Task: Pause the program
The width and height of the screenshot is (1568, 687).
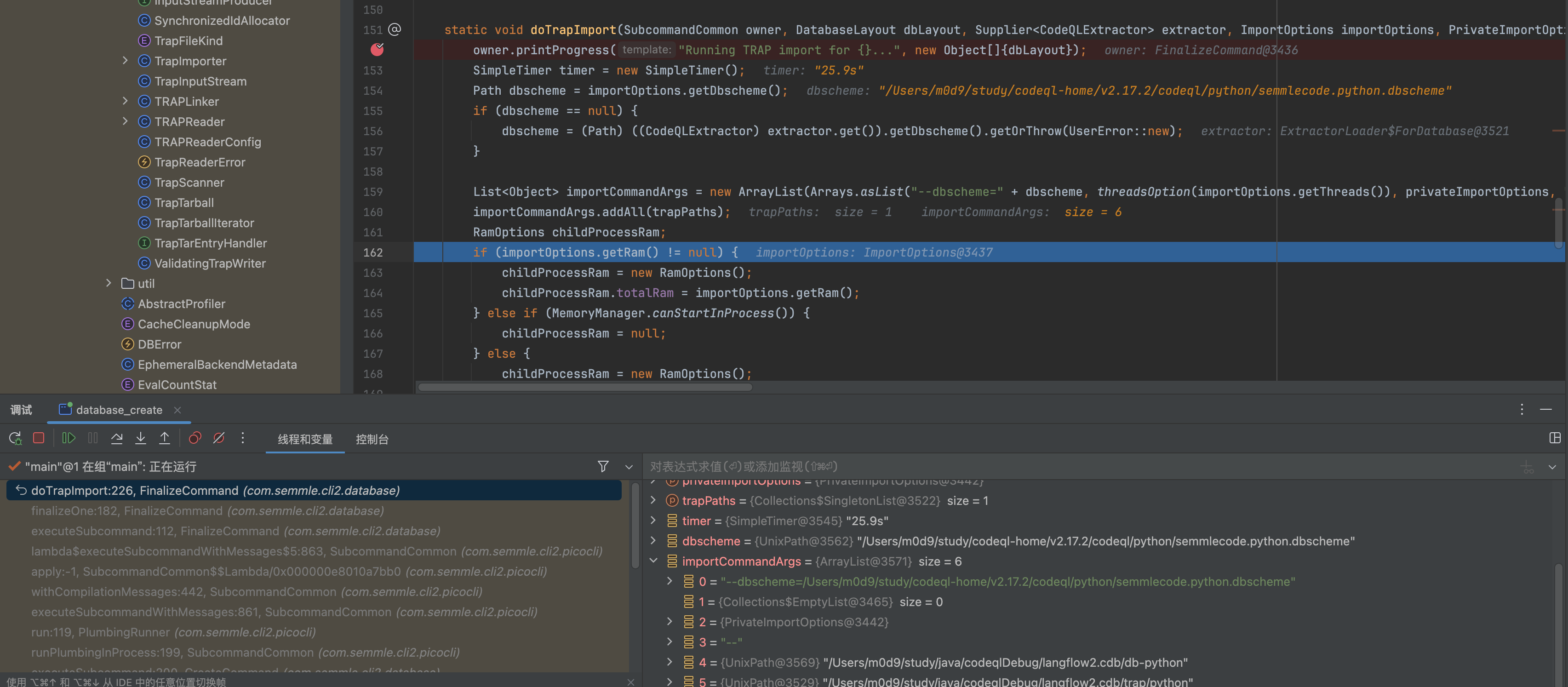Action: [x=92, y=438]
